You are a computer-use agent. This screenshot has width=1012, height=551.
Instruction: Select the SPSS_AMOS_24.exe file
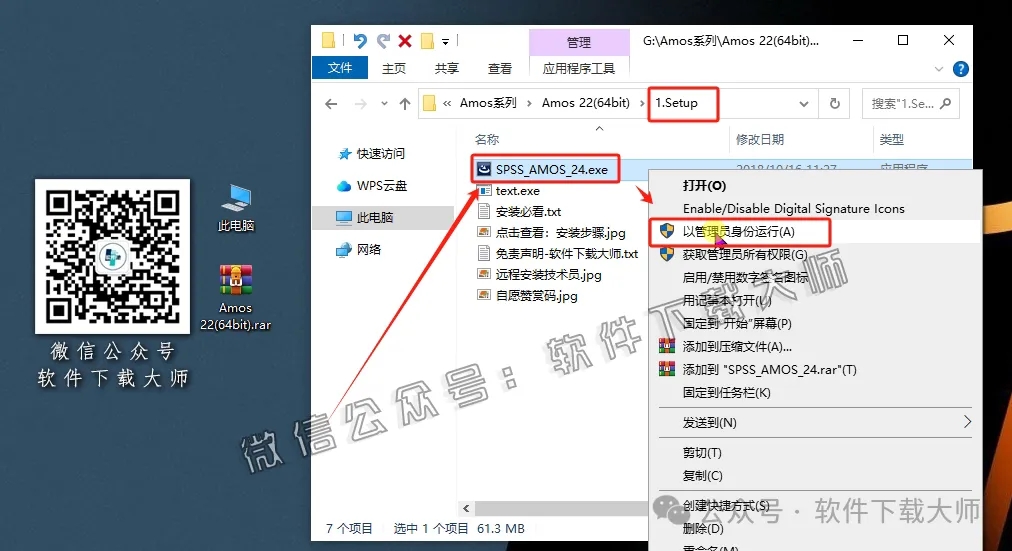click(x=552, y=170)
